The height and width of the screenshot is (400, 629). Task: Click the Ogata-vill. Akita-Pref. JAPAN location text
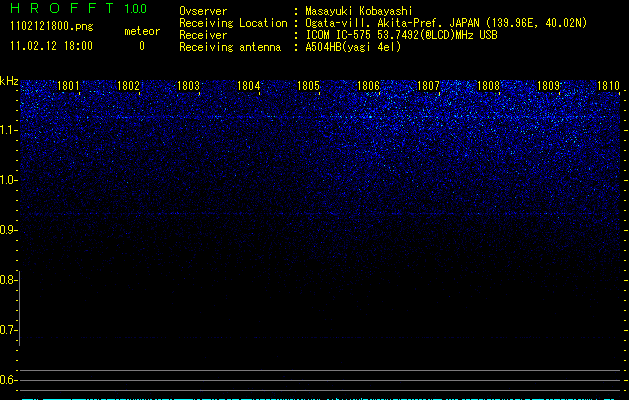pos(446,23)
